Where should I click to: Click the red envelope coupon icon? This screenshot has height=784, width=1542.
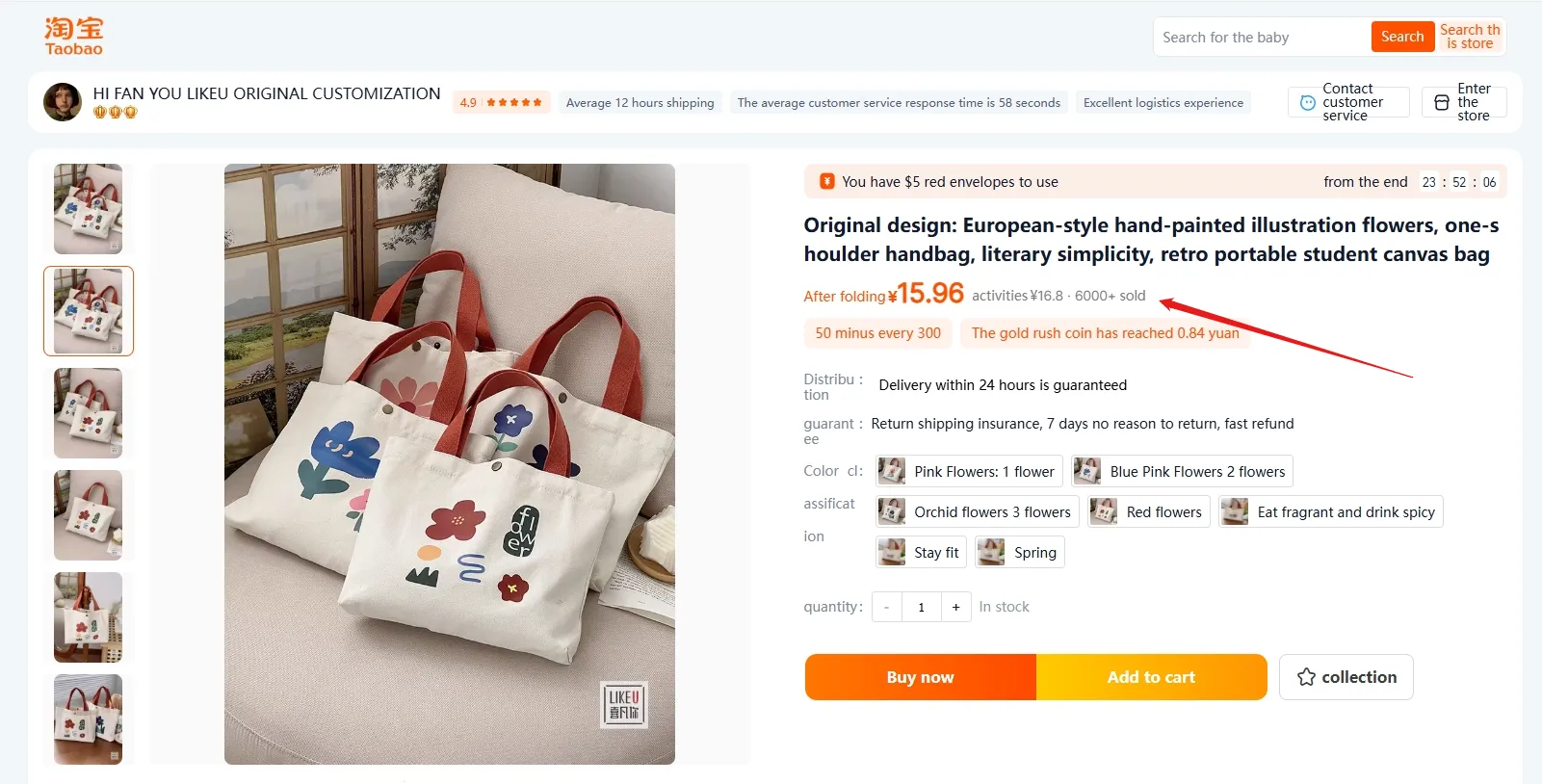click(826, 181)
